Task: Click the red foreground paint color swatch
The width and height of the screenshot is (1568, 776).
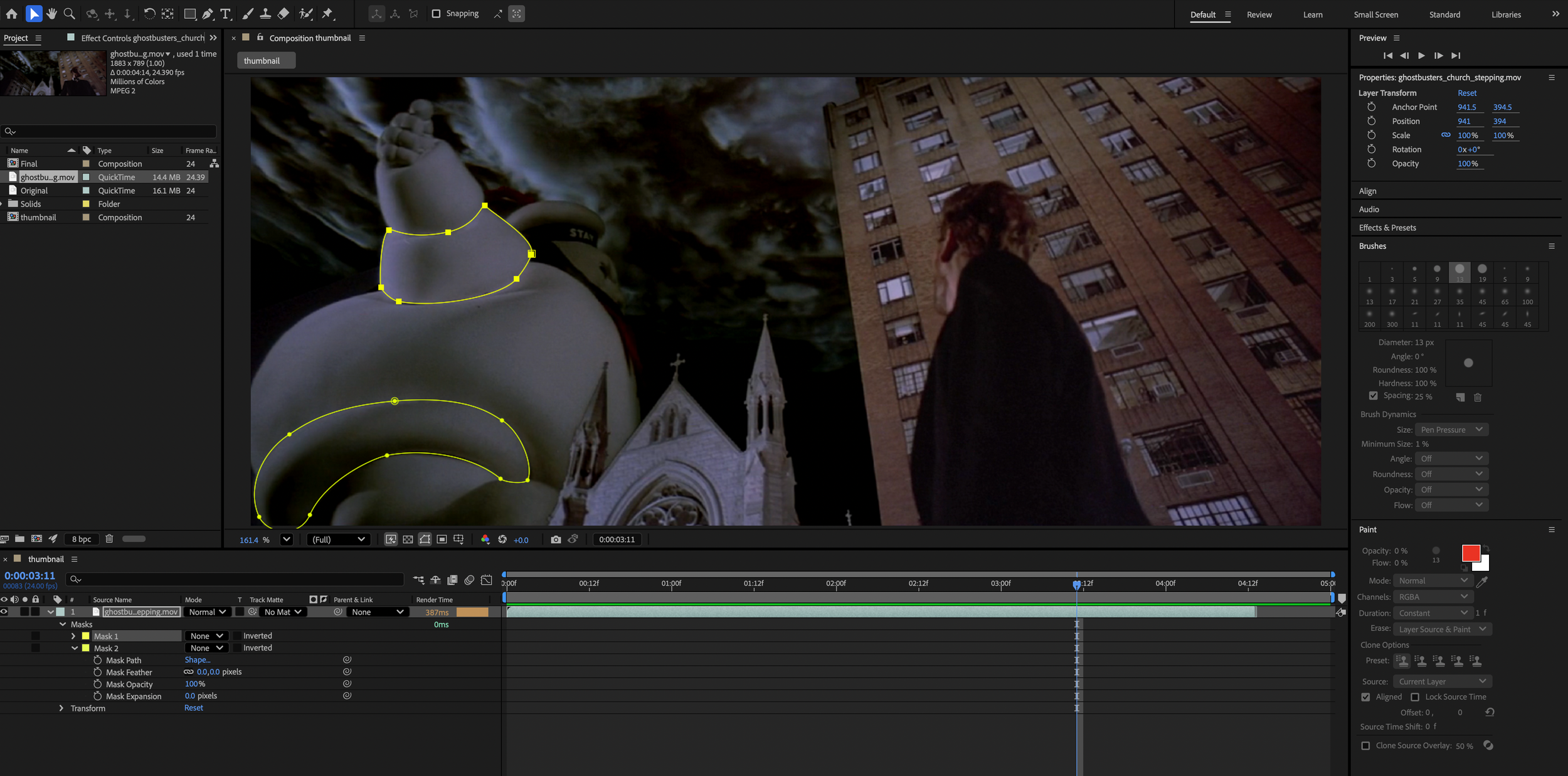Action: pyautogui.click(x=1470, y=553)
